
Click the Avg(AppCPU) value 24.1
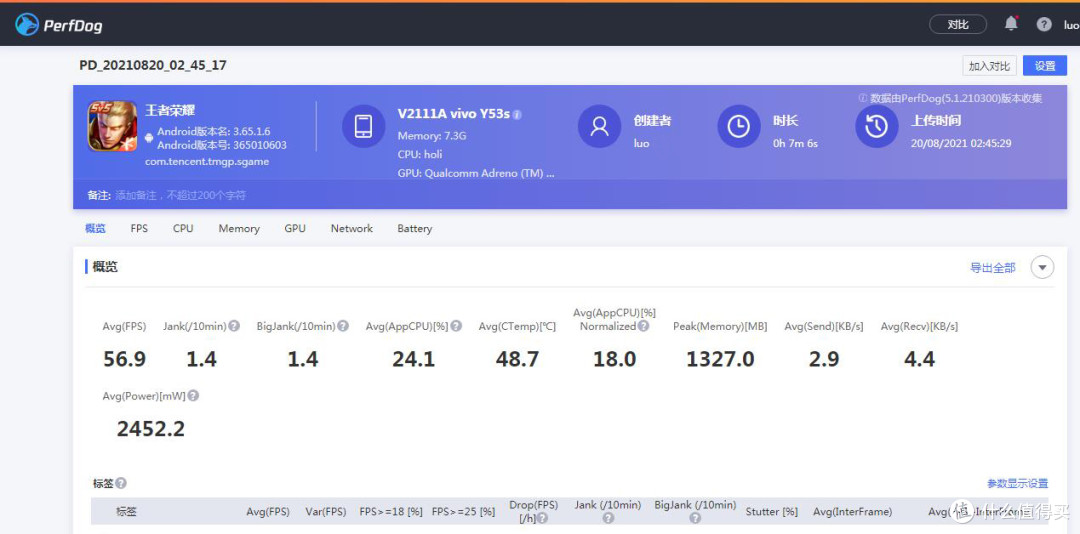(x=414, y=359)
